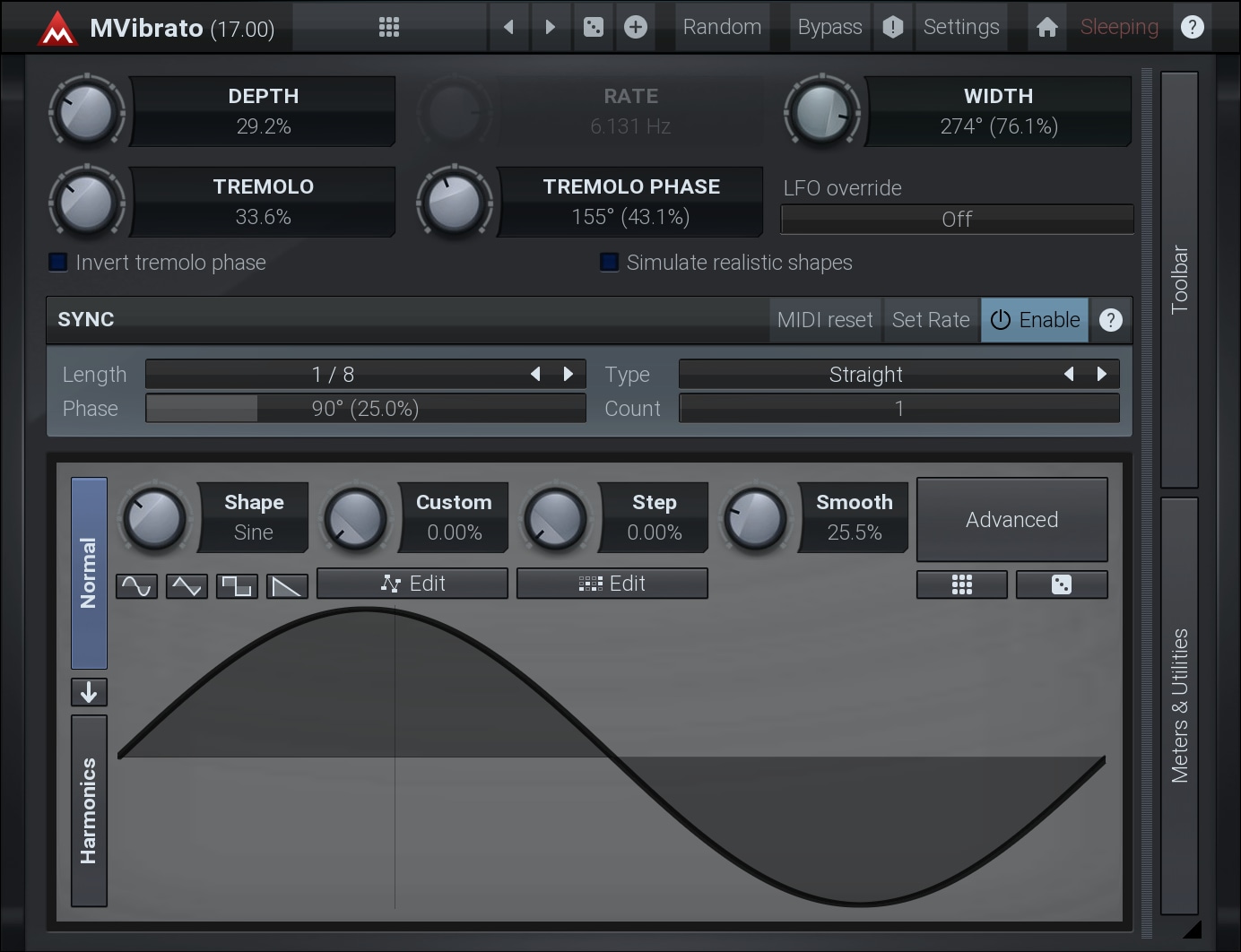Image resolution: width=1241 pixels, height=952 pixels.
Task: Select the square wave shape preset icon
Action: pyautogui.click(x=237, y=586)
